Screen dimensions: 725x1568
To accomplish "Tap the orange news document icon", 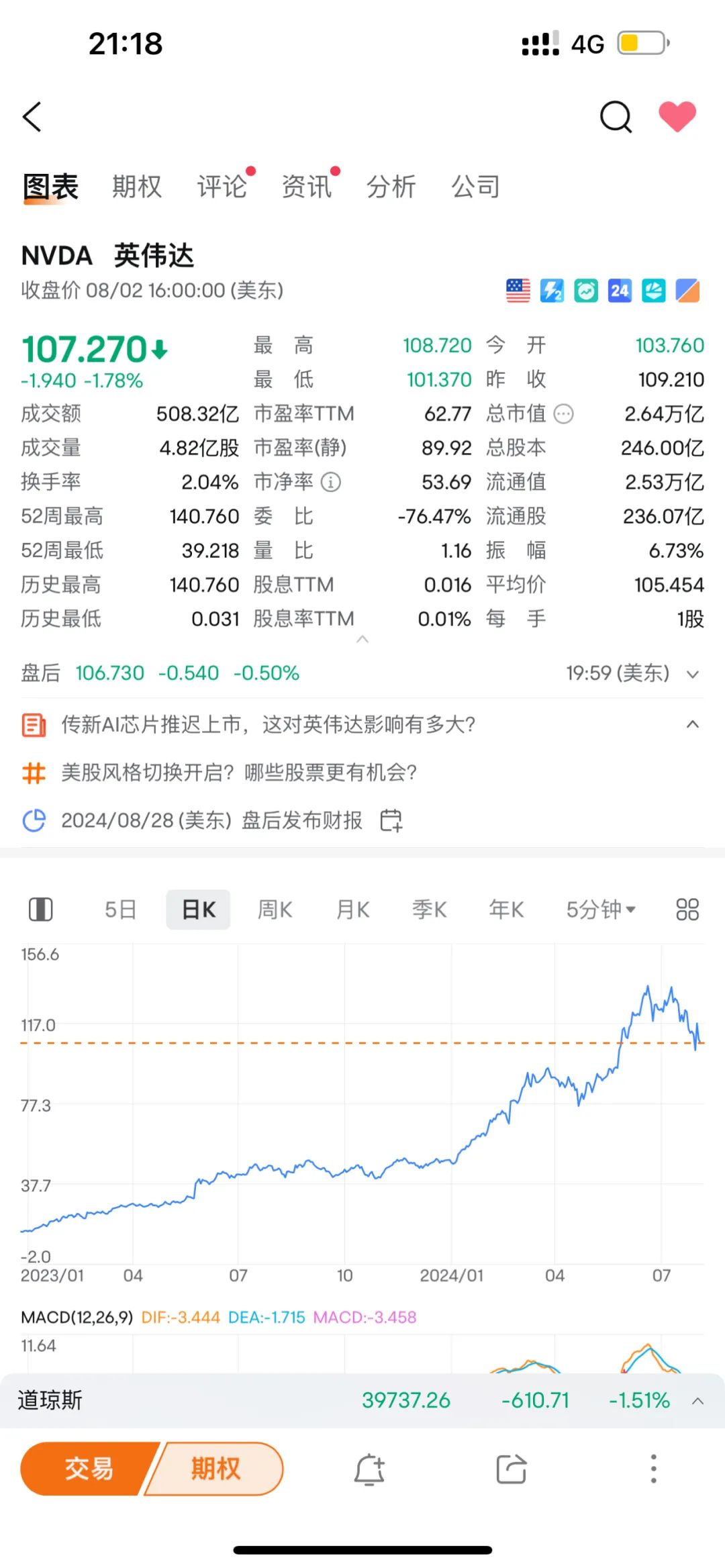I will [34, 725].
